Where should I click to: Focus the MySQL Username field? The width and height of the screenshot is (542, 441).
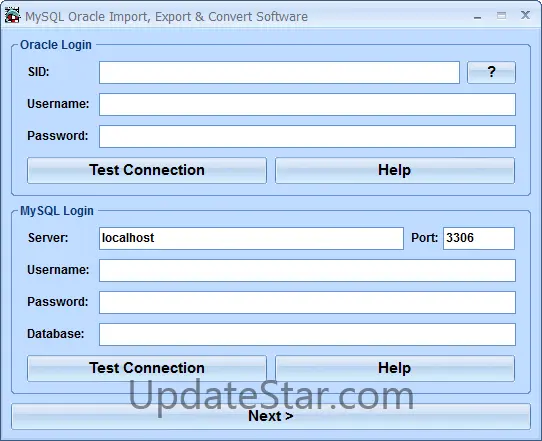coord(307,271)
